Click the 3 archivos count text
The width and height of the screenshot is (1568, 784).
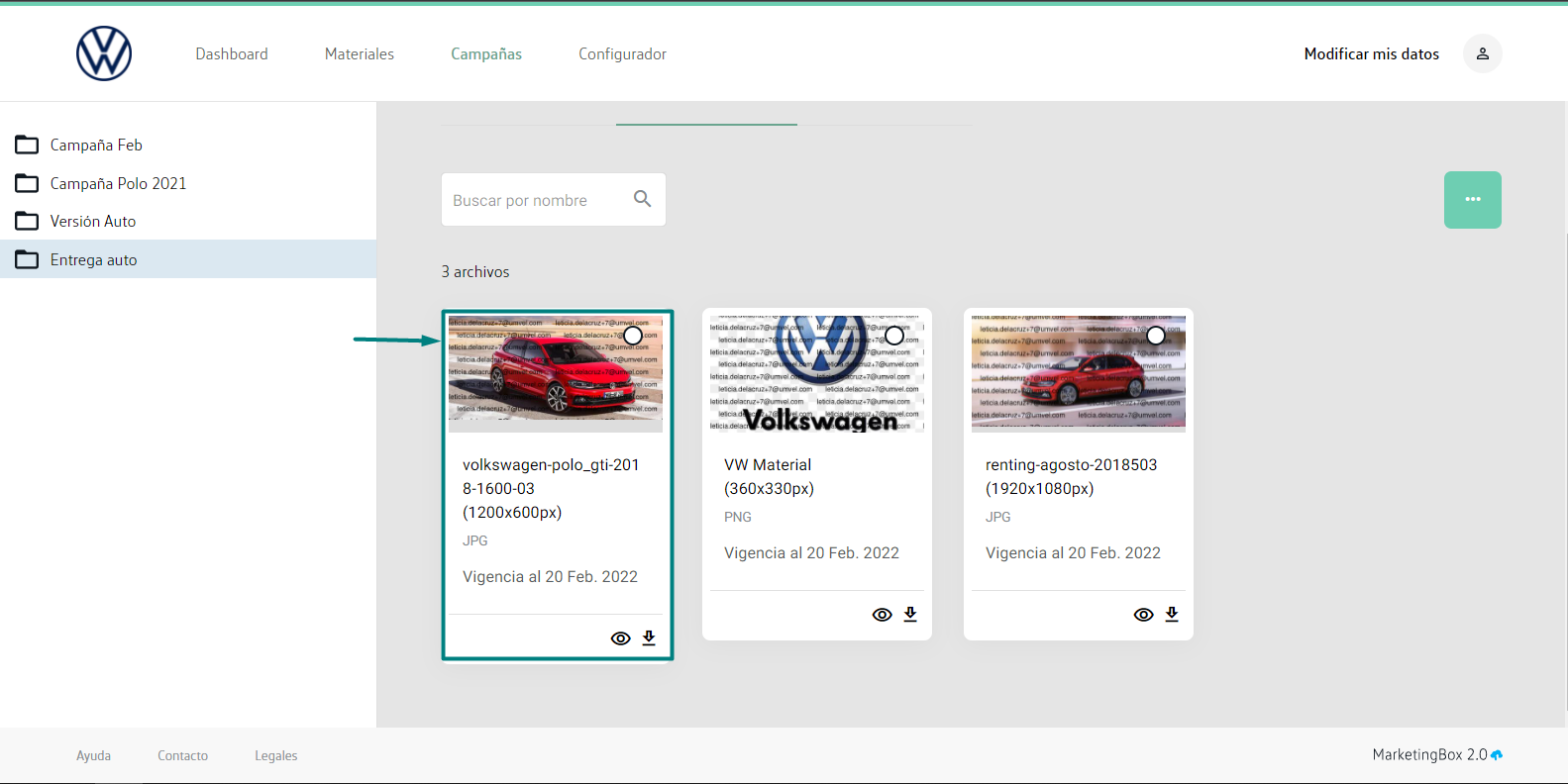[x=475, y=271]
